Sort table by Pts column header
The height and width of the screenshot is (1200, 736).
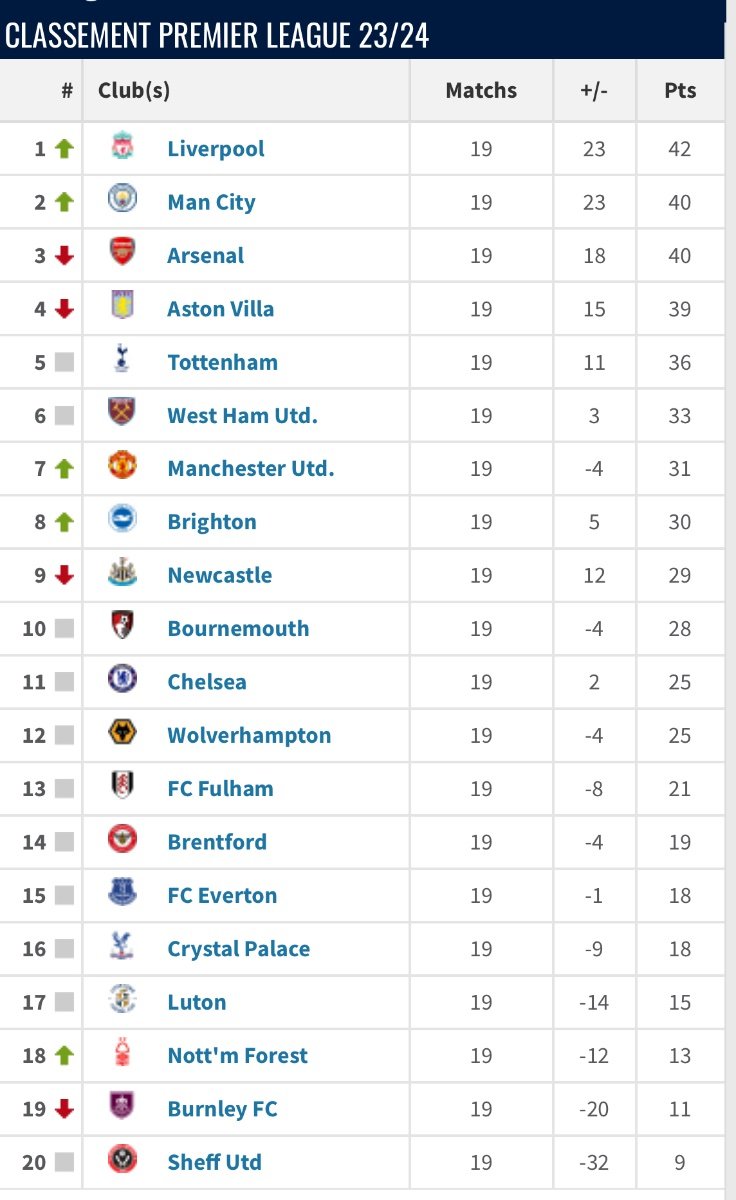680,90
